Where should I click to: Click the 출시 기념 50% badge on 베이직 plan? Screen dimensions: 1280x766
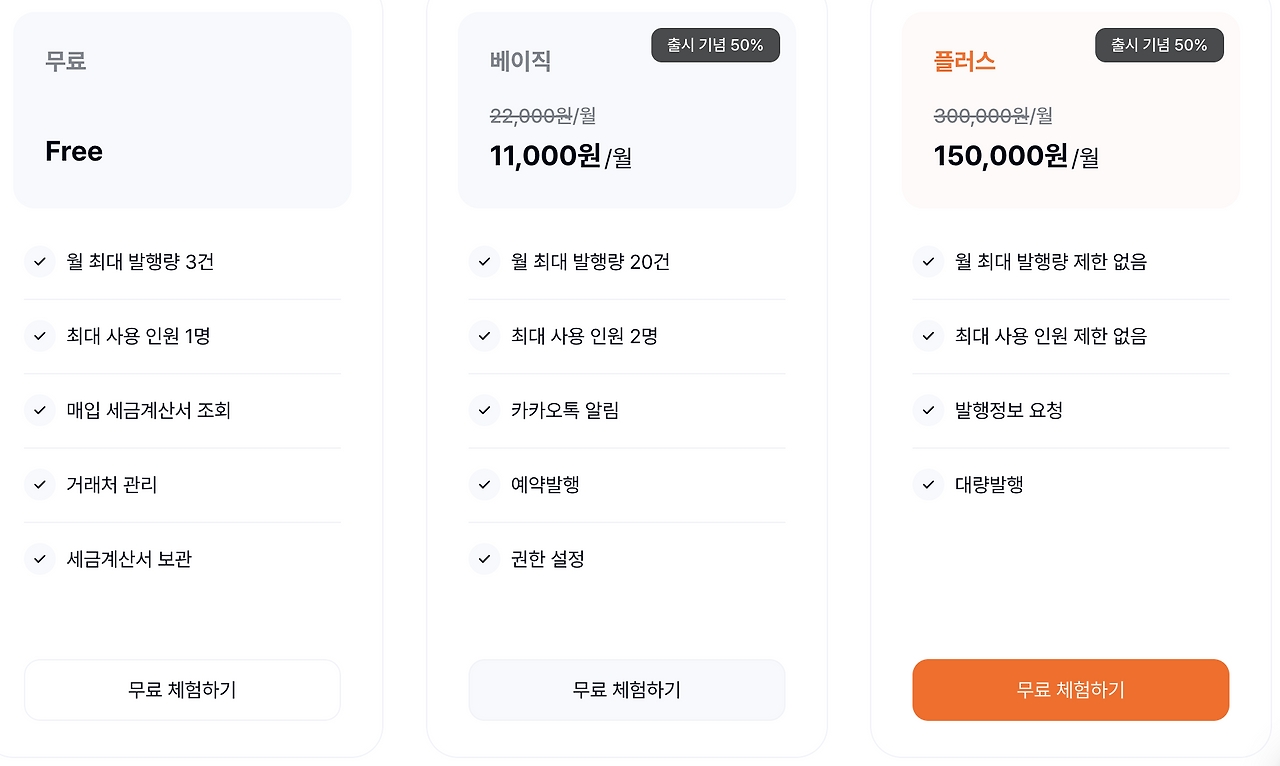(x=715, y=44)
